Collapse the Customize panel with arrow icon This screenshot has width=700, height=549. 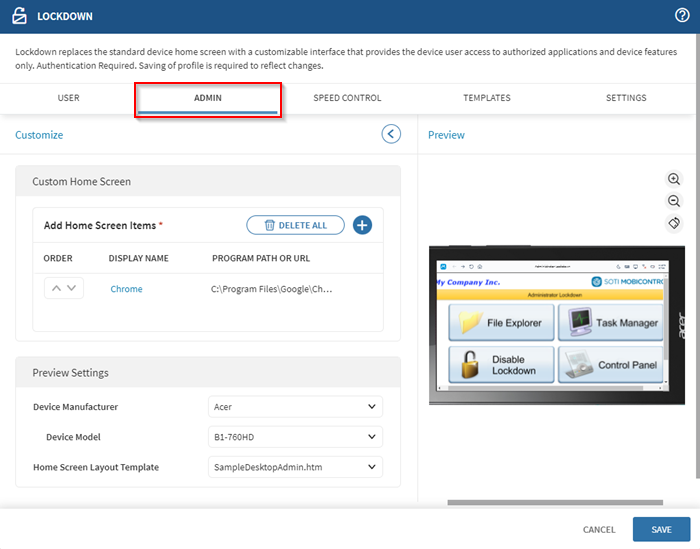pos(391,134)
